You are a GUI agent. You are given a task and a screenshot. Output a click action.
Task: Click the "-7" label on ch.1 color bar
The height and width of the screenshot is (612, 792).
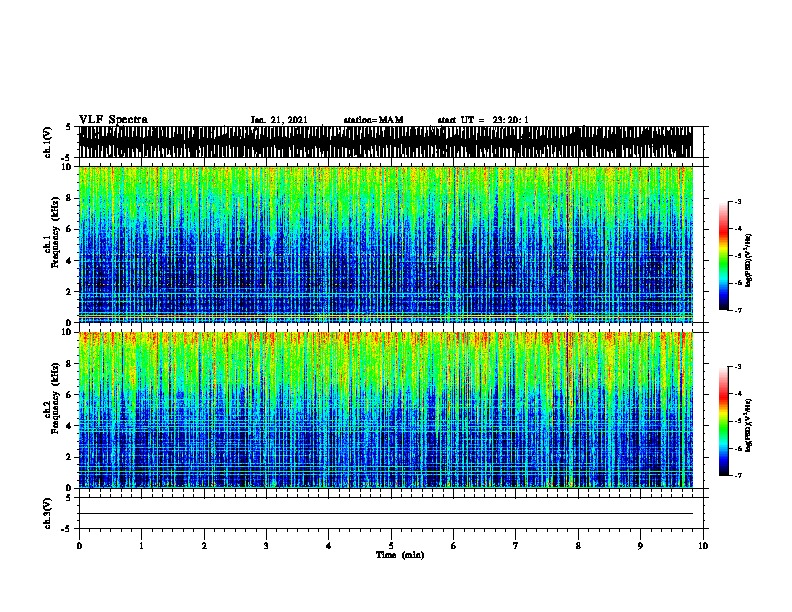tap(737, 310)
